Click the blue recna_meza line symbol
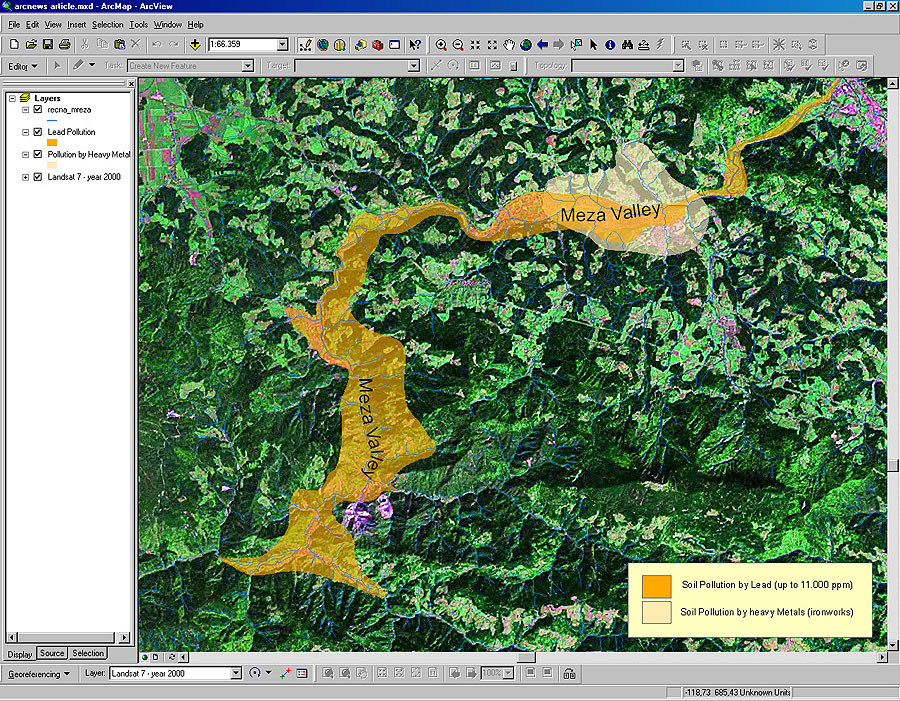Image resolution: width=900 pixels, height=701 pixels. (52, 121)
